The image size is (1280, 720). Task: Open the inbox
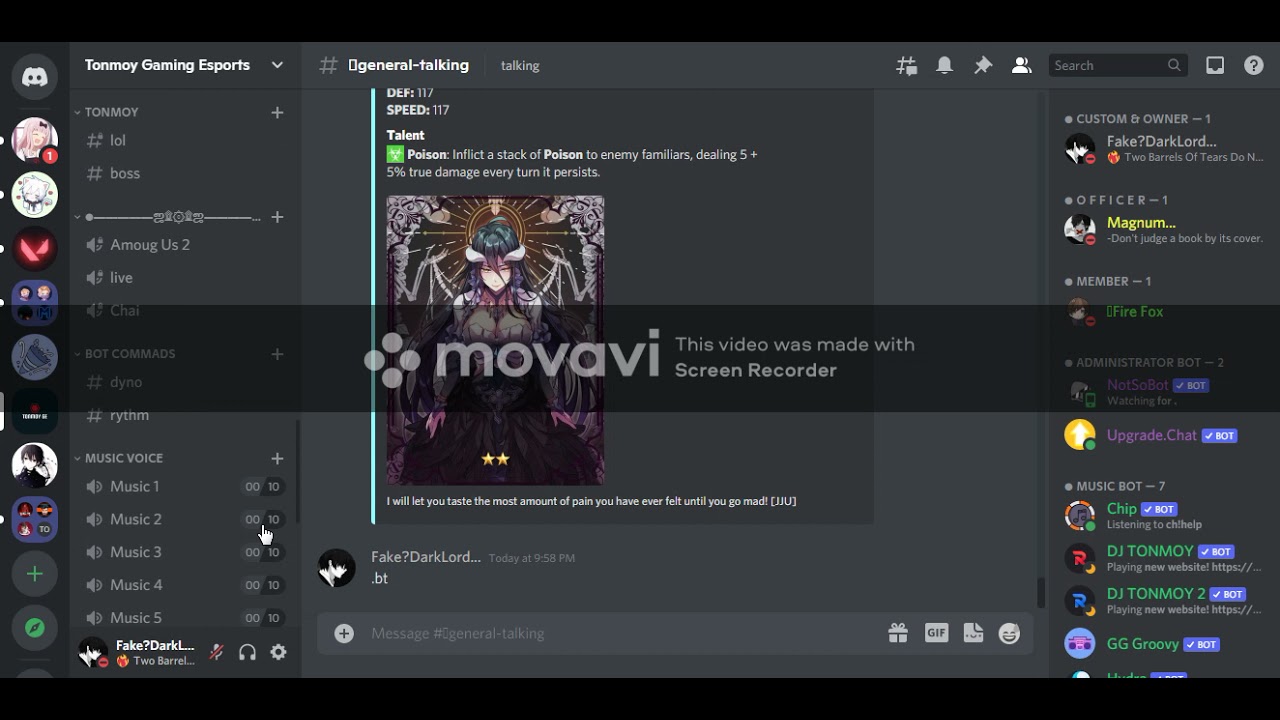pos(1215,65)
